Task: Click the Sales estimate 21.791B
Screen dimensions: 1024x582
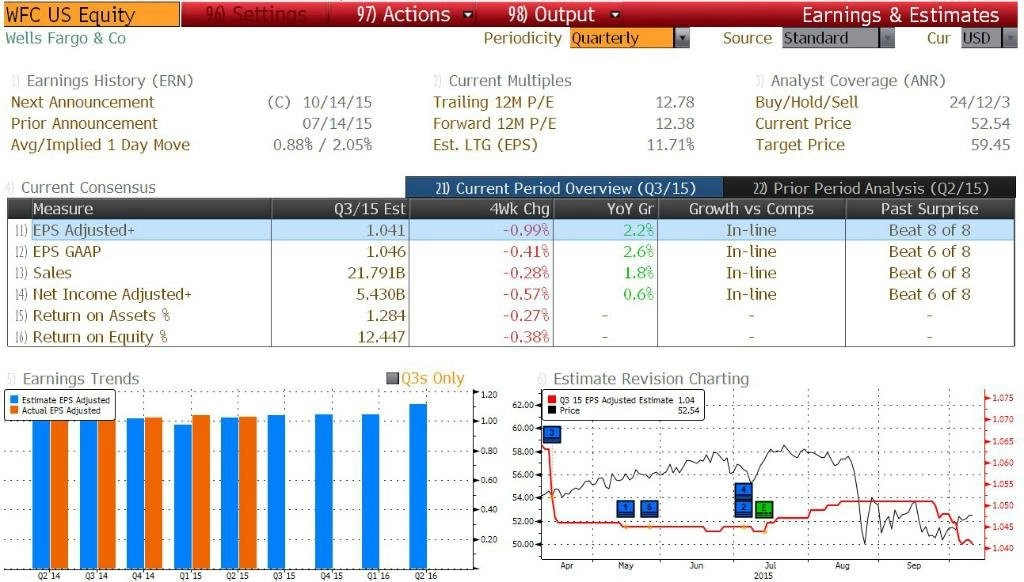Action: tap(376, 273)
